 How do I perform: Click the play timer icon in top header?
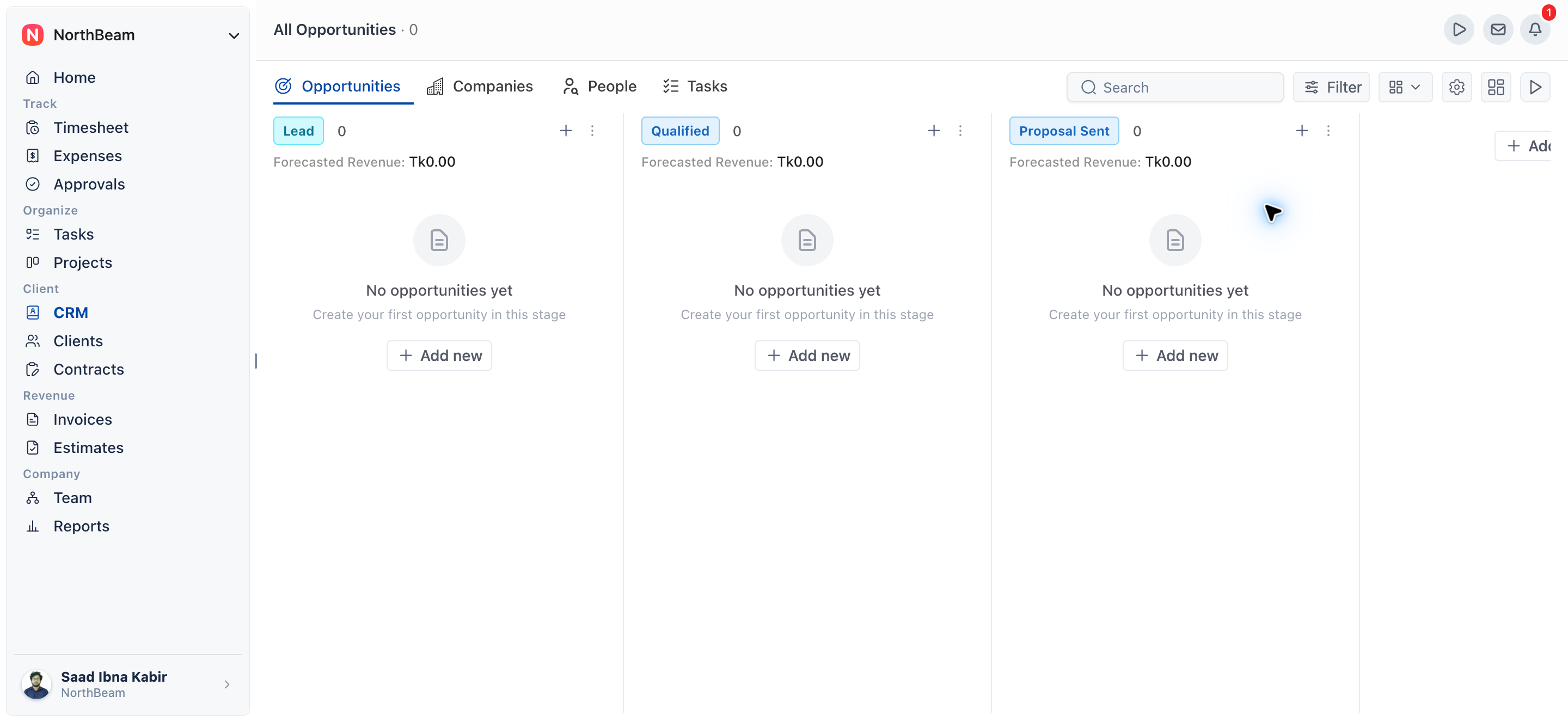point(1459,29)
